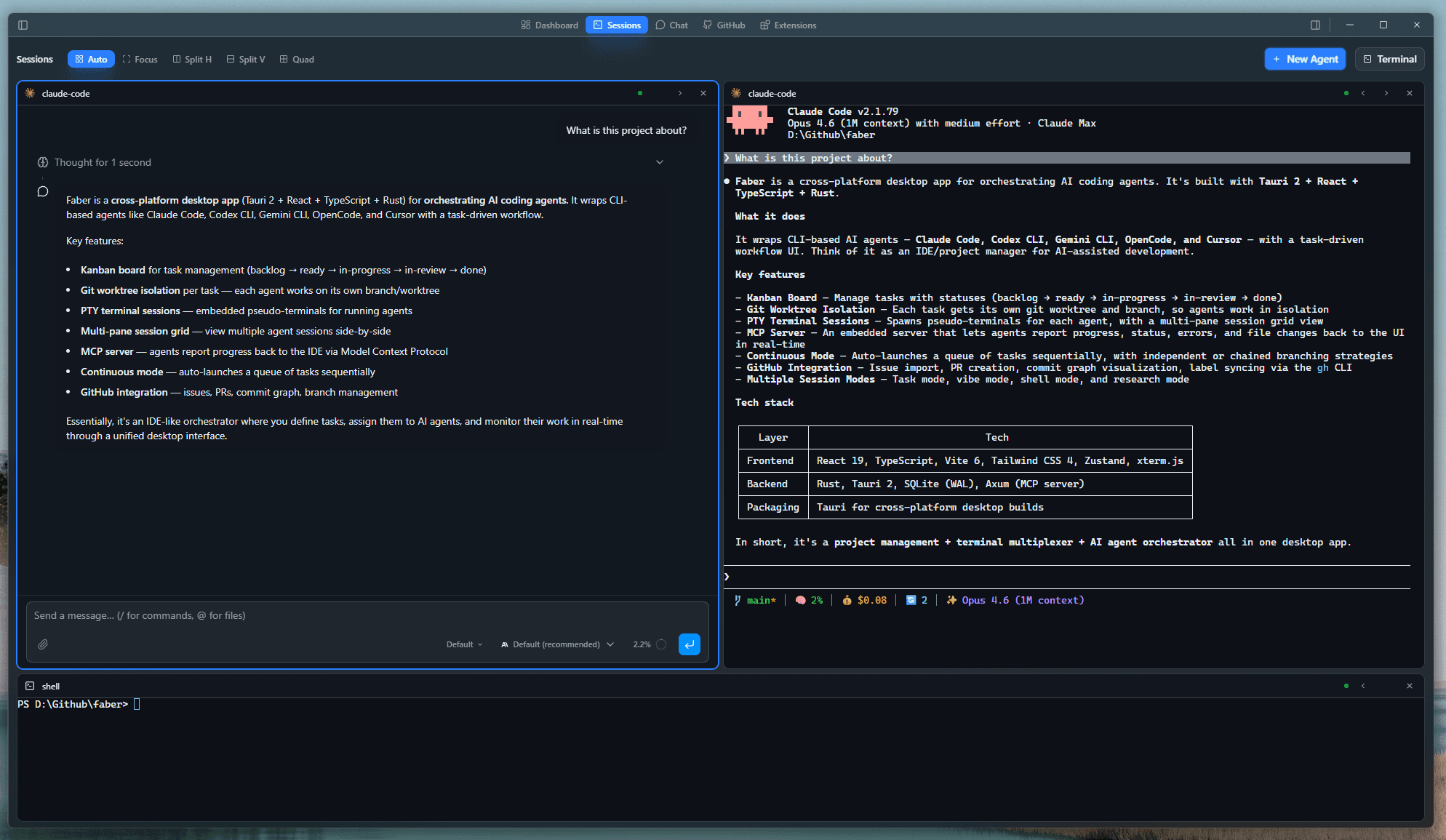Screen dimensions: 1446x840
Task: Focus the 'Send a message...' input field
Action: pyautogui.click(x=367, y=615)
